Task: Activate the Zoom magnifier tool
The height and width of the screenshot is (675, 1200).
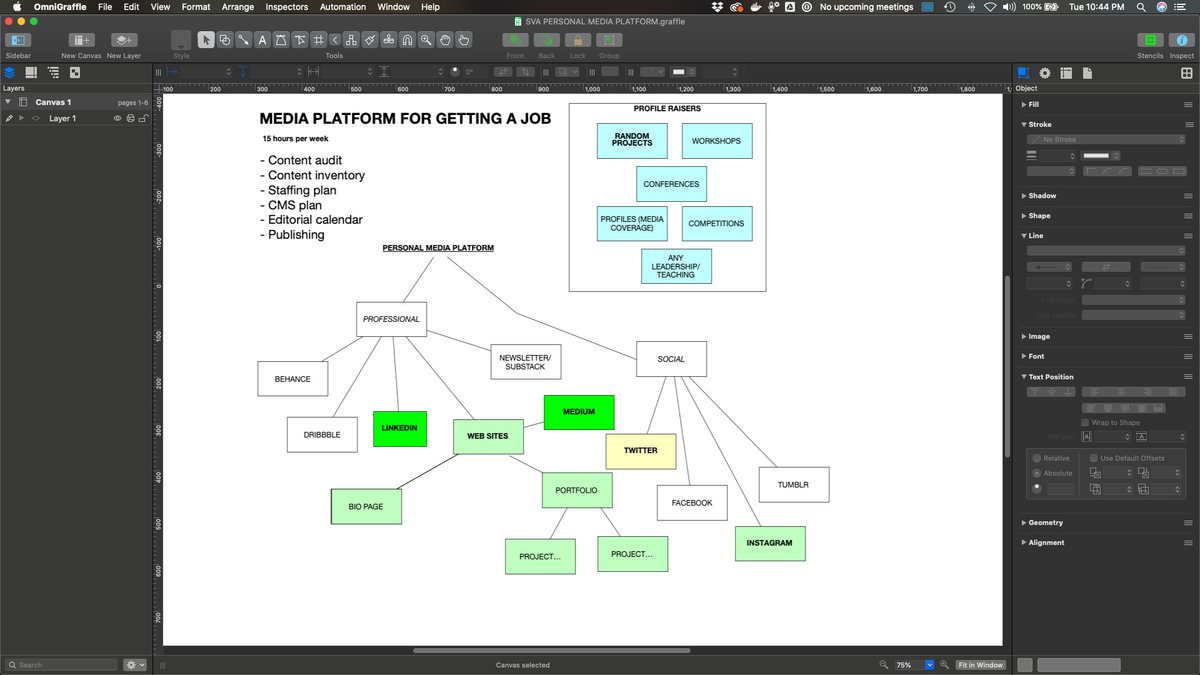Action: tap(427, 40)
